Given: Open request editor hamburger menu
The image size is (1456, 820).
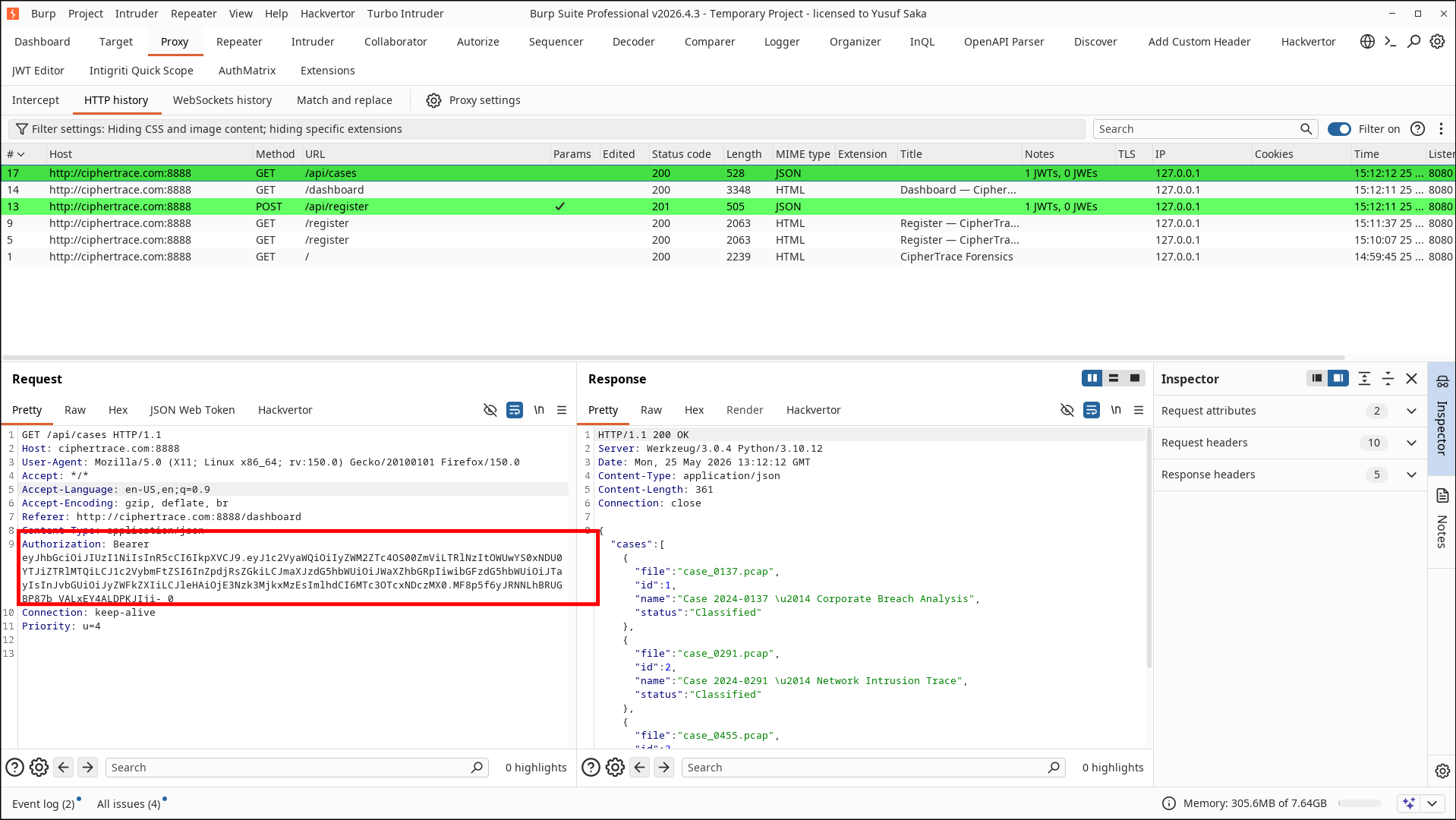Looking at the screenshot, I should 562,410.
